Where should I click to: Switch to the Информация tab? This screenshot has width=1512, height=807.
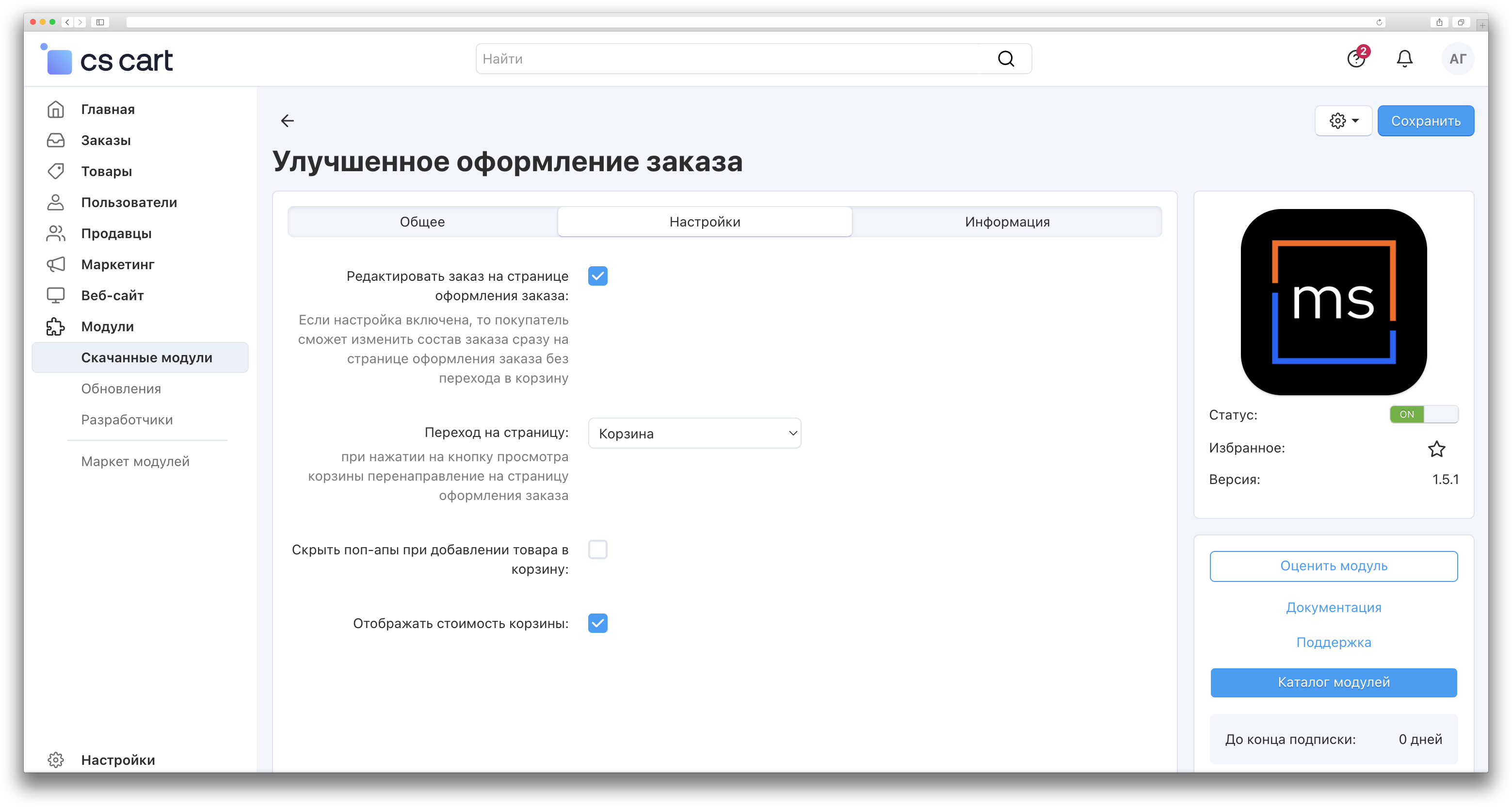point(1007,222)
